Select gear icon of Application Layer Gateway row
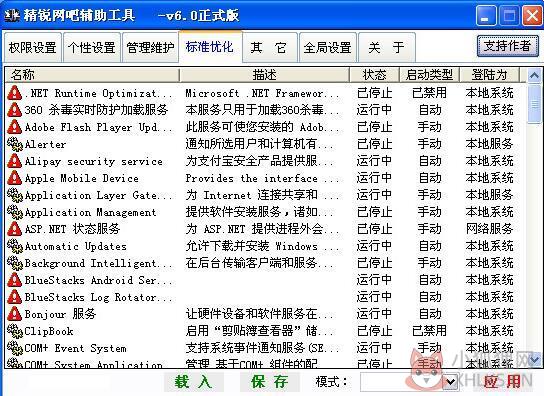The image size is (544, 396). [15, 195]
